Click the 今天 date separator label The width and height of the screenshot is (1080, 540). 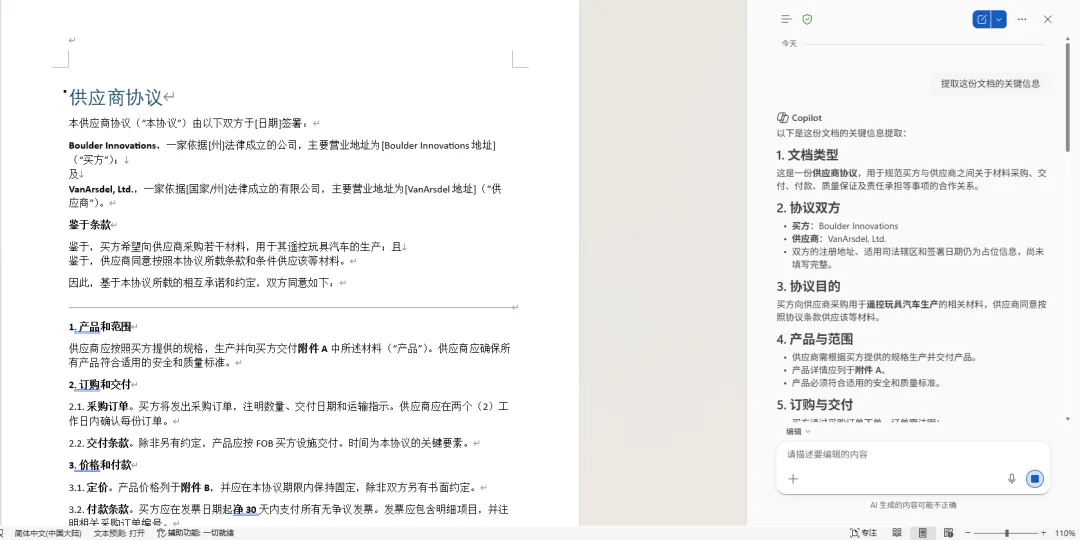pos(789,43)
